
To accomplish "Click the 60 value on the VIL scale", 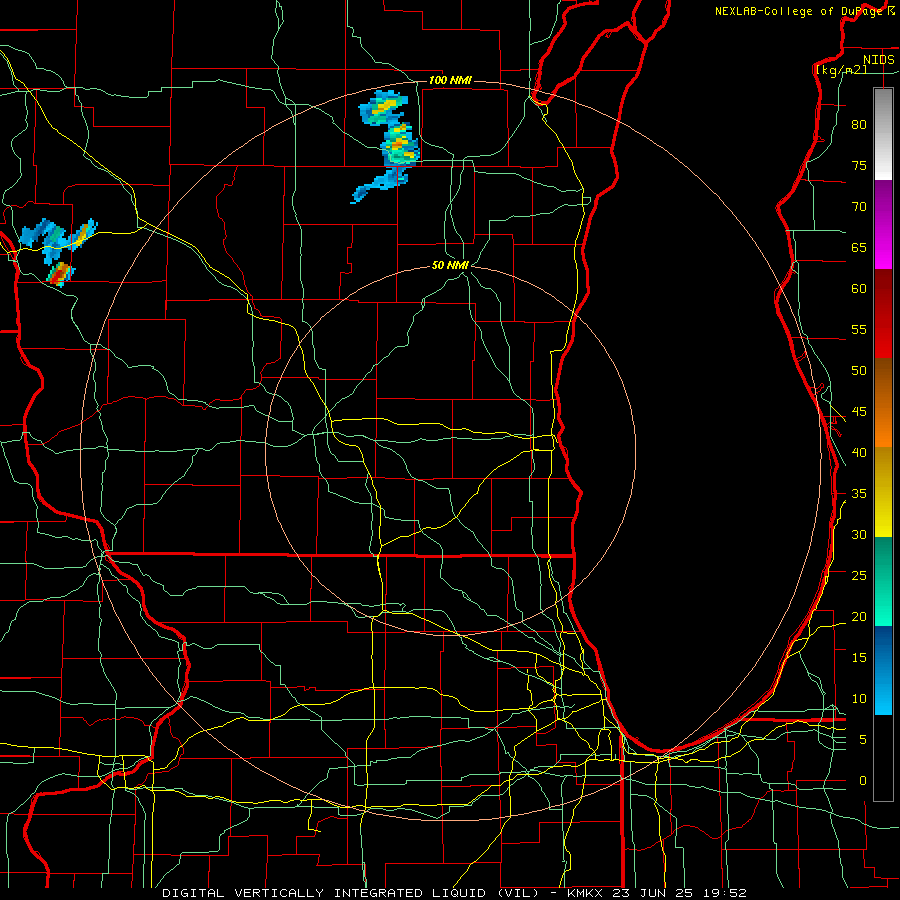I will click(x=859, y=289).
